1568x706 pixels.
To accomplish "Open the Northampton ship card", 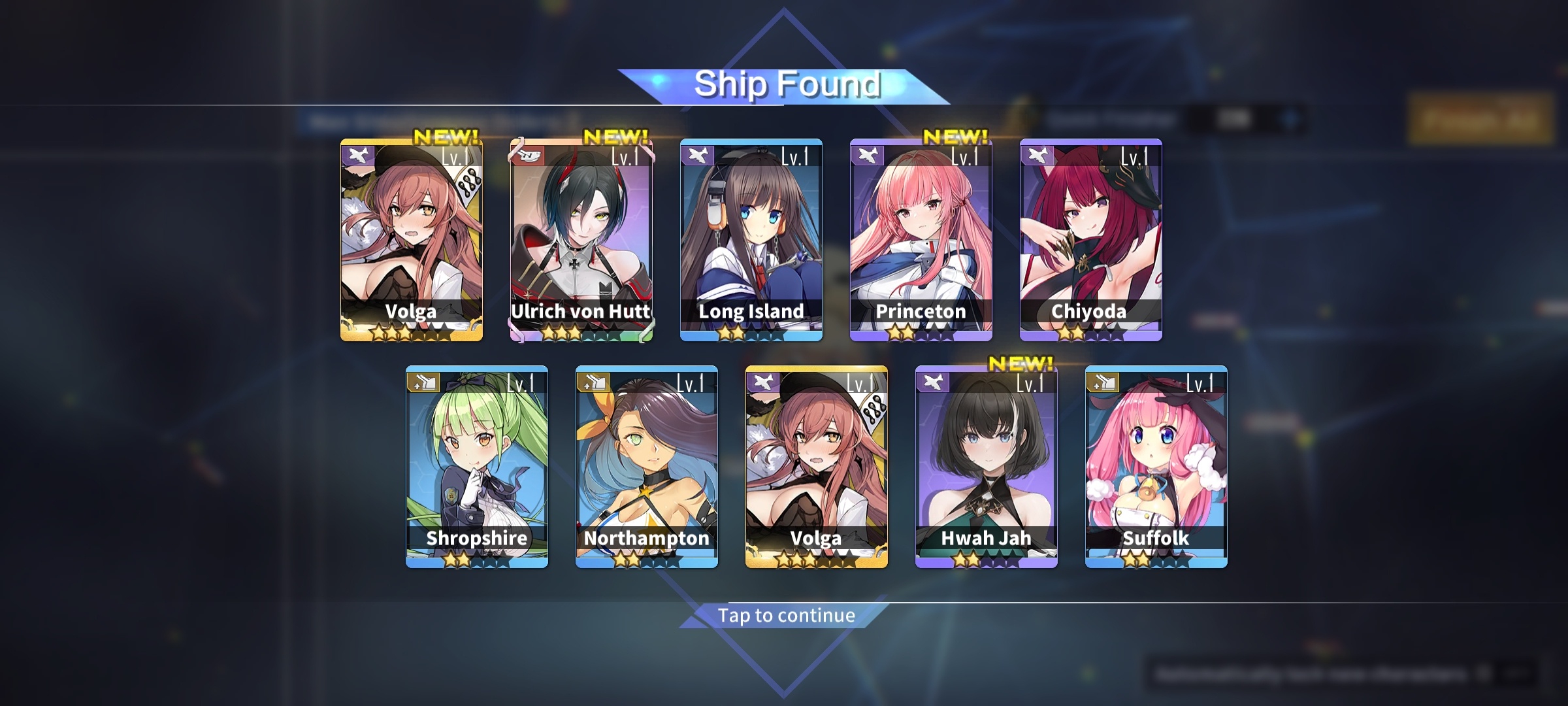I will pyautogui.click(x=647, y=467).
